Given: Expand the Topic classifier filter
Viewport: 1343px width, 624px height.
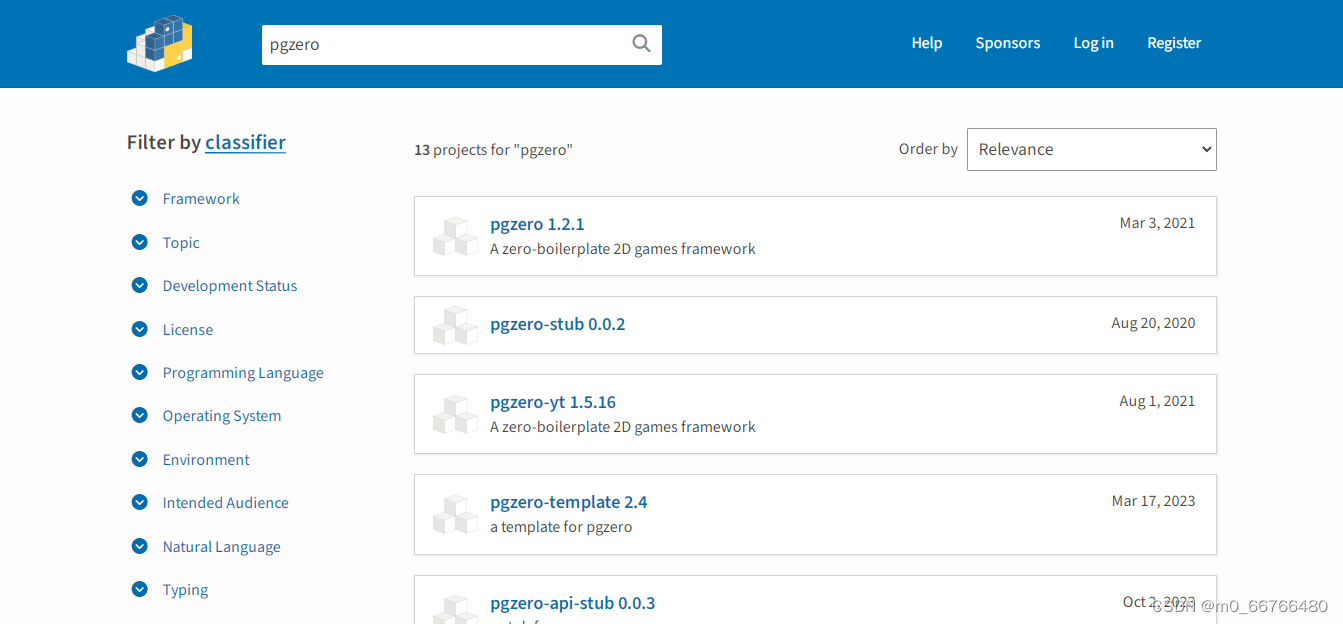Looking at the screenshot, I should [x=139, y=242].
